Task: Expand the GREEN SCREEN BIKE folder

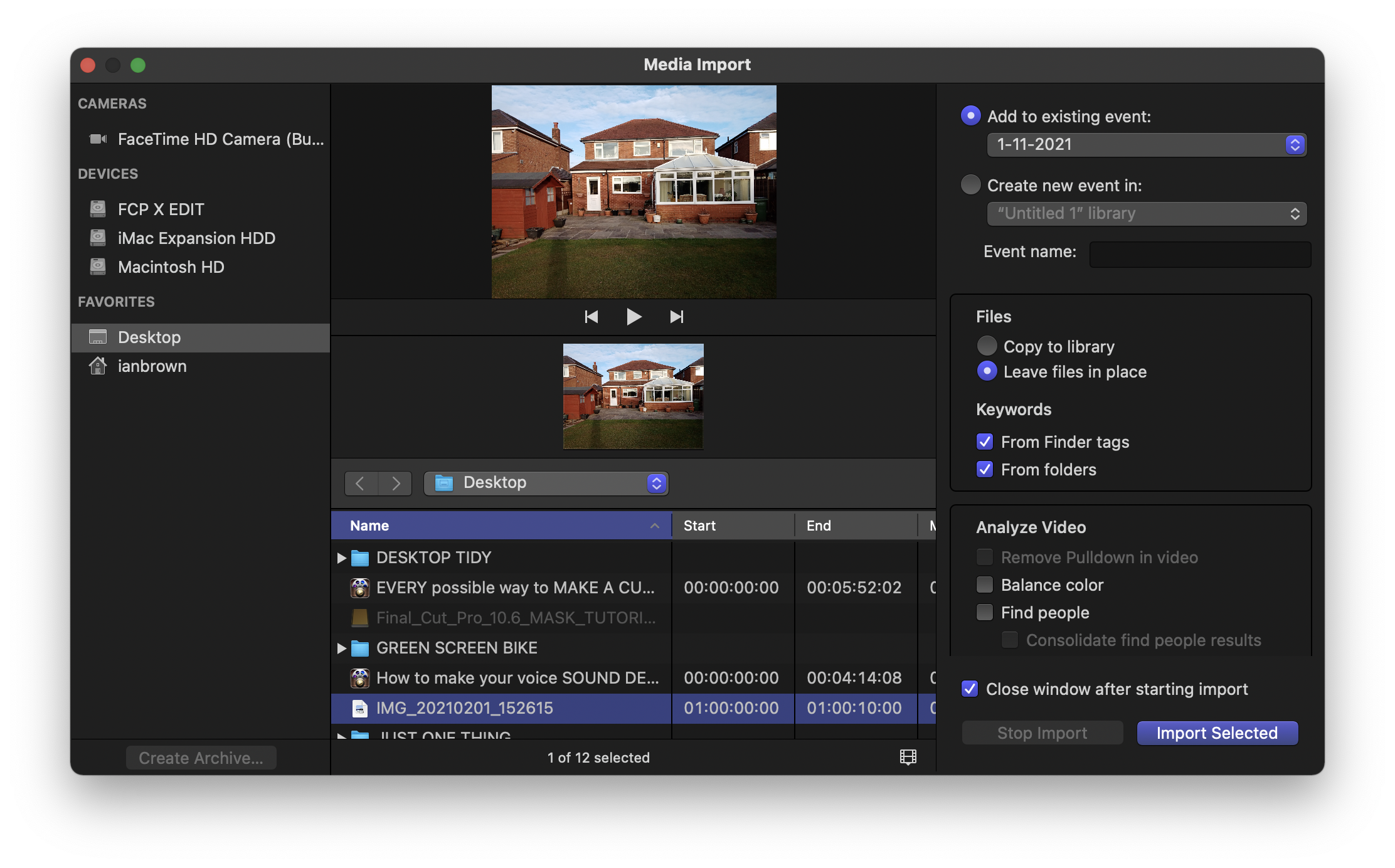Action: (x=341, y=648)
